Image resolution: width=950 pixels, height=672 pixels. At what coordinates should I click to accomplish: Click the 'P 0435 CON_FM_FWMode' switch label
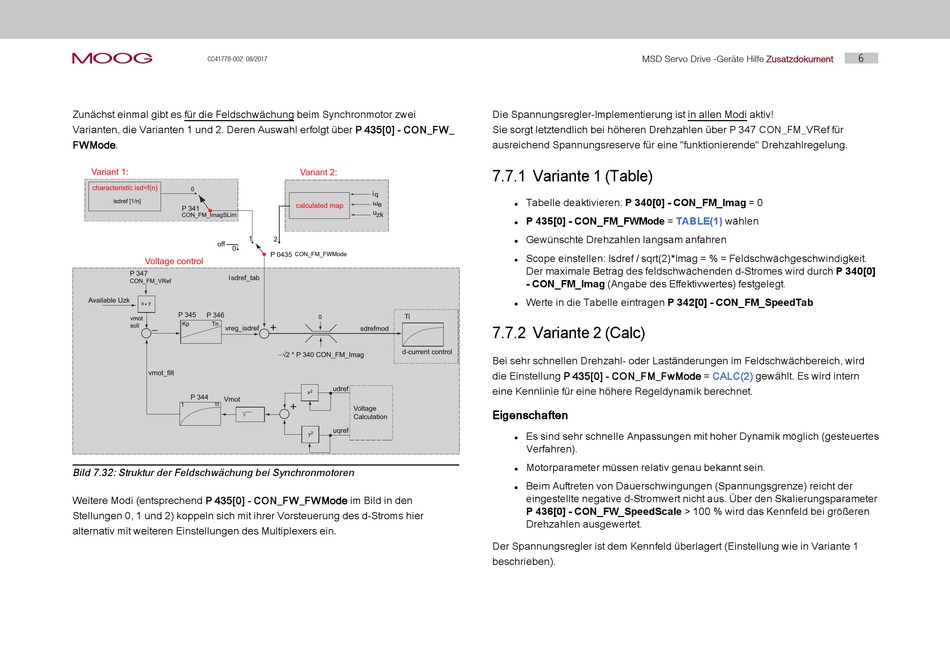(x=308, y=254)
